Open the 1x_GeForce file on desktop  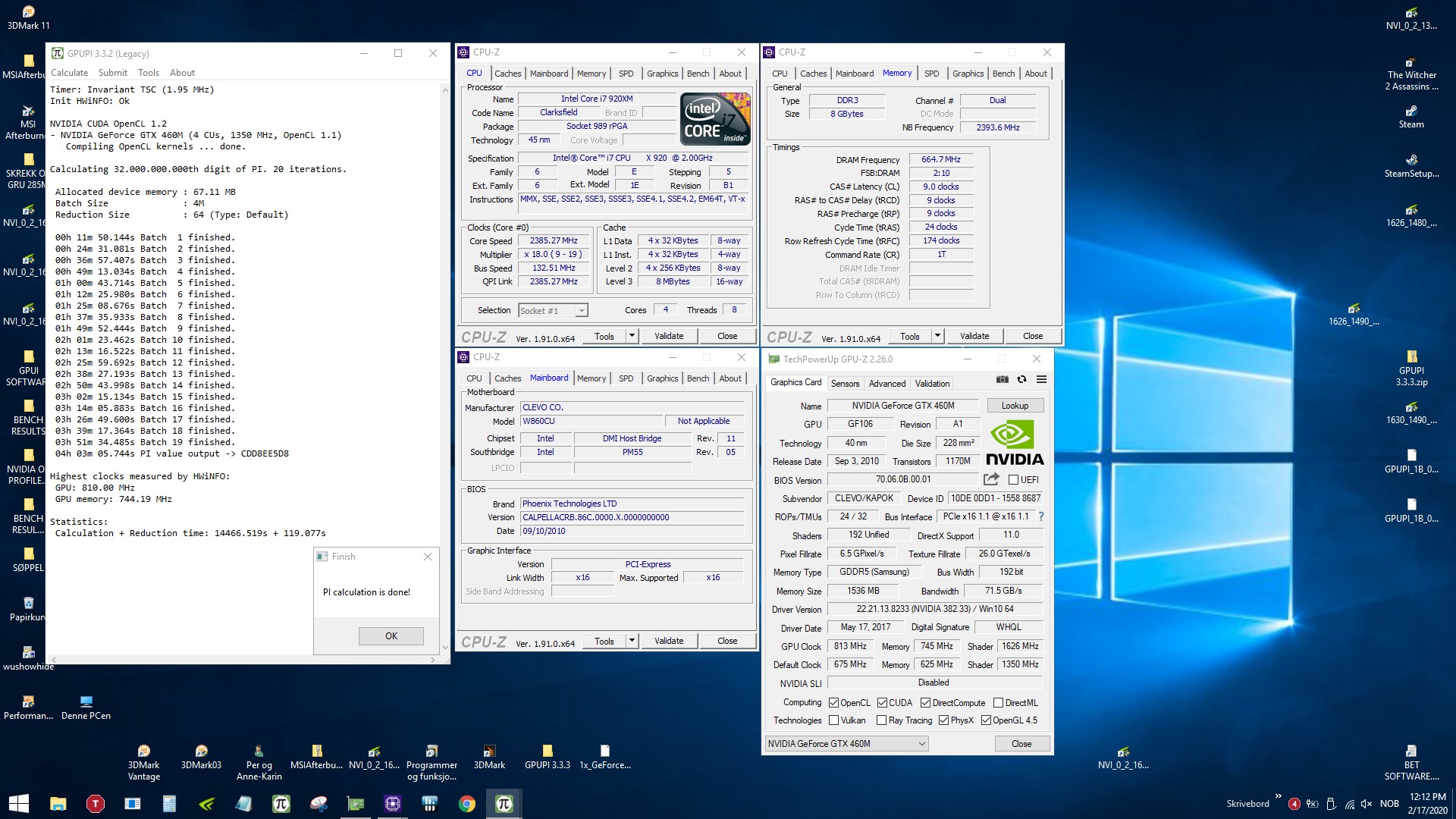tap(605, 757)
